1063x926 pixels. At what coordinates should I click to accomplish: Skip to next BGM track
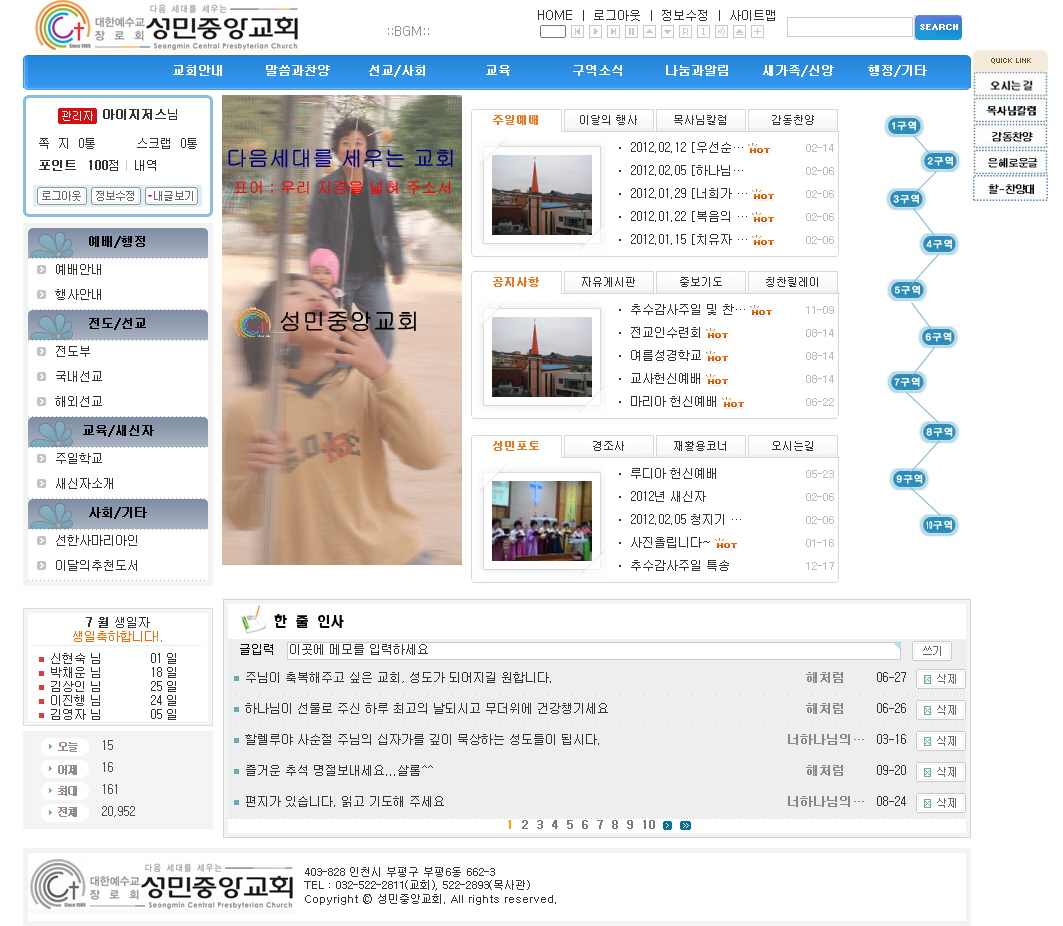(x=613, y=32)
